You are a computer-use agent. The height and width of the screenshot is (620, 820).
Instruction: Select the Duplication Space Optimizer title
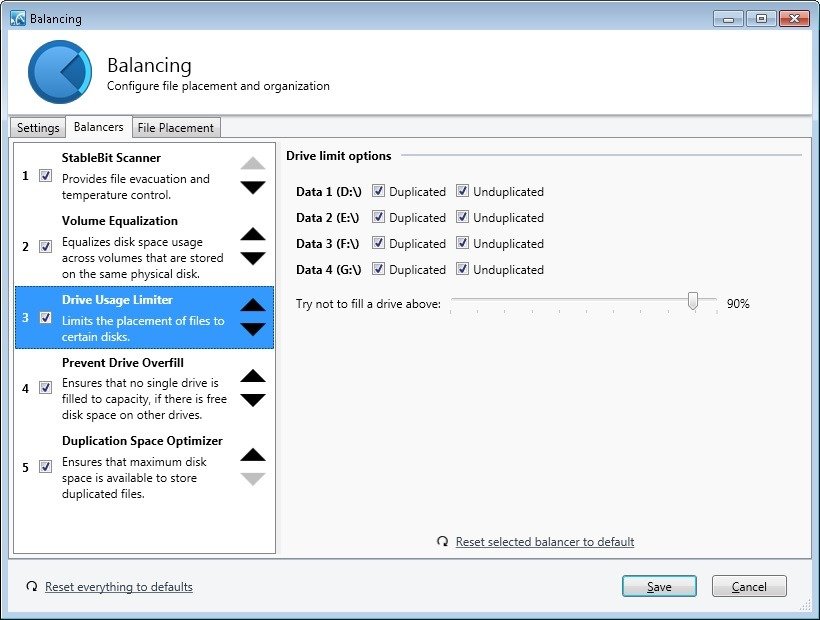(x=142, y=441)
